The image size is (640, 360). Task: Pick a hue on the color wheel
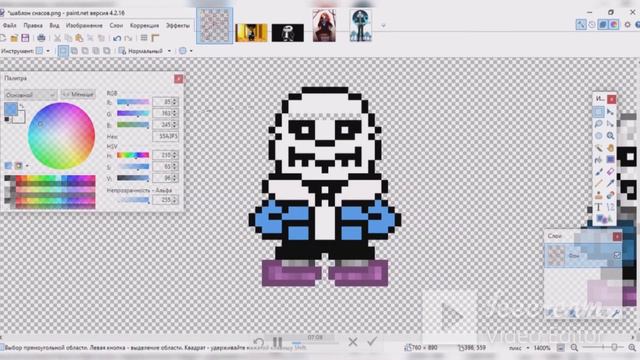(x=61, y=136)
